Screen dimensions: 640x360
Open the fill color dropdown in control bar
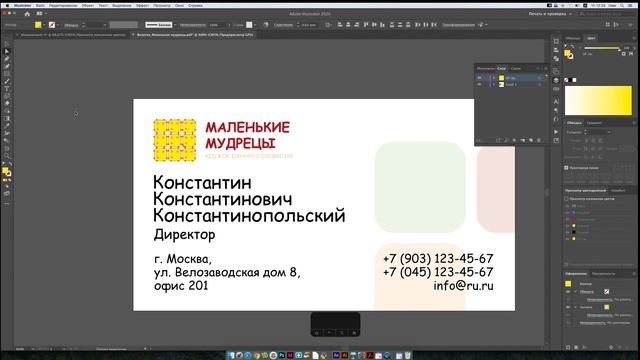[x=44, y=25]
